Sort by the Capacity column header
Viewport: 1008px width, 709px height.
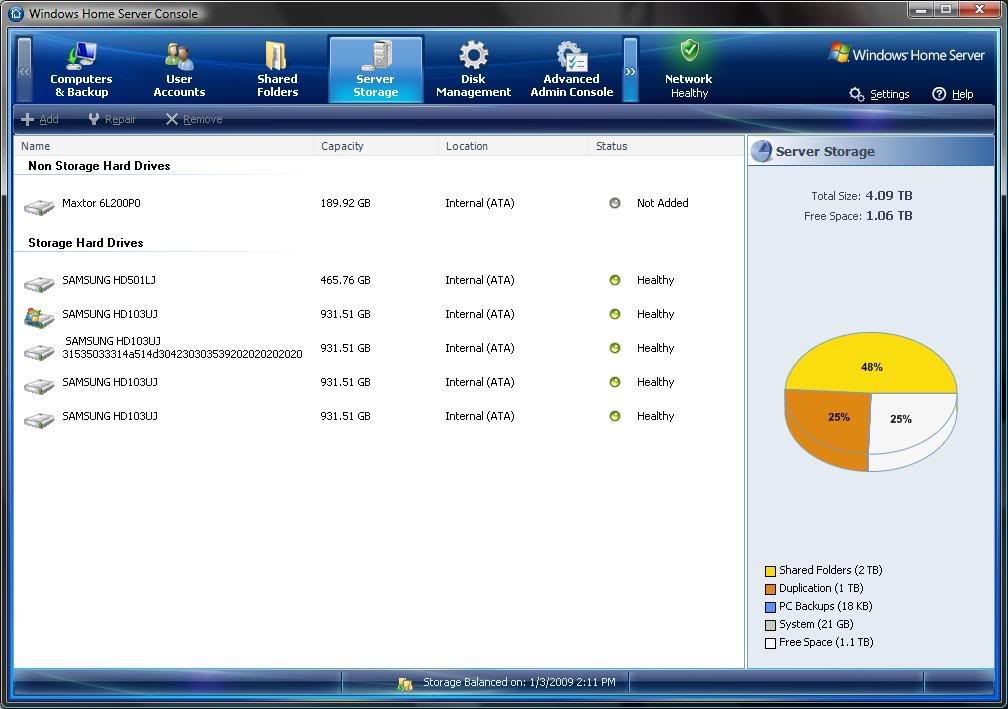coord(376,146)
